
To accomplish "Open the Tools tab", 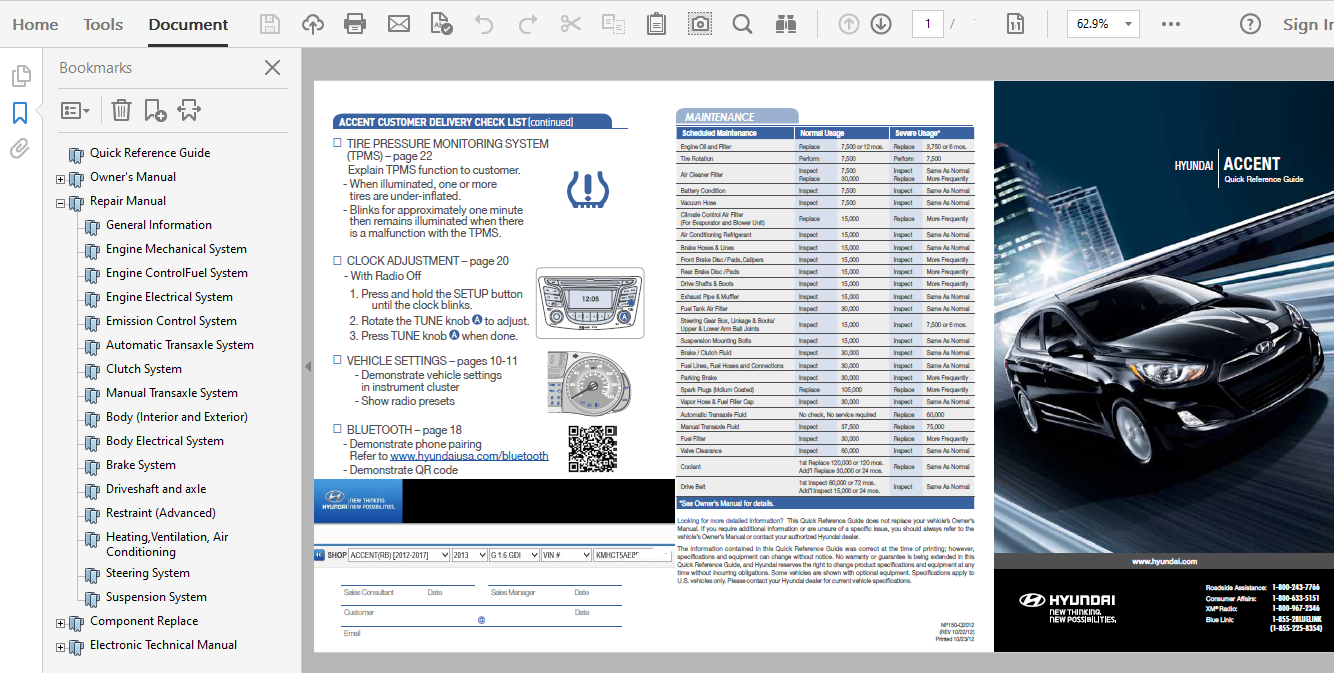I will pos(103,24).
